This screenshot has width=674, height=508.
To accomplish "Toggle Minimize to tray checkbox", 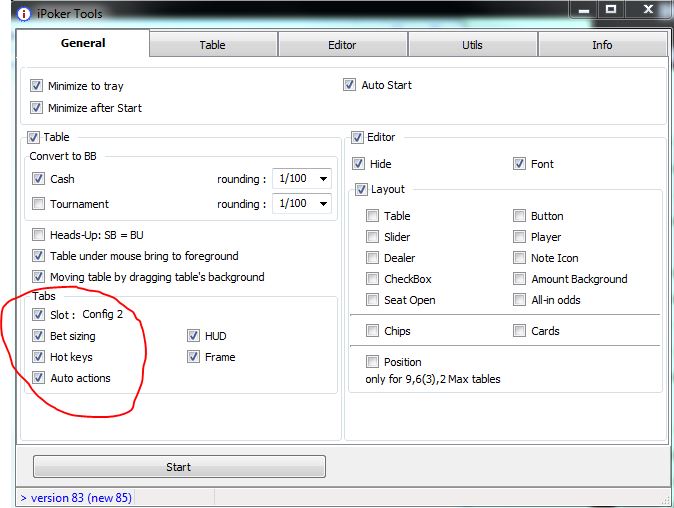I will point(37,86).
